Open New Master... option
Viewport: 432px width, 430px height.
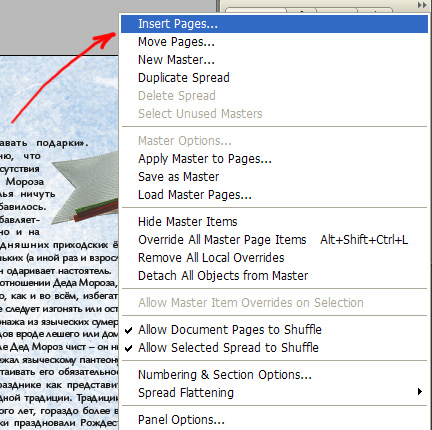coord(274,60)
